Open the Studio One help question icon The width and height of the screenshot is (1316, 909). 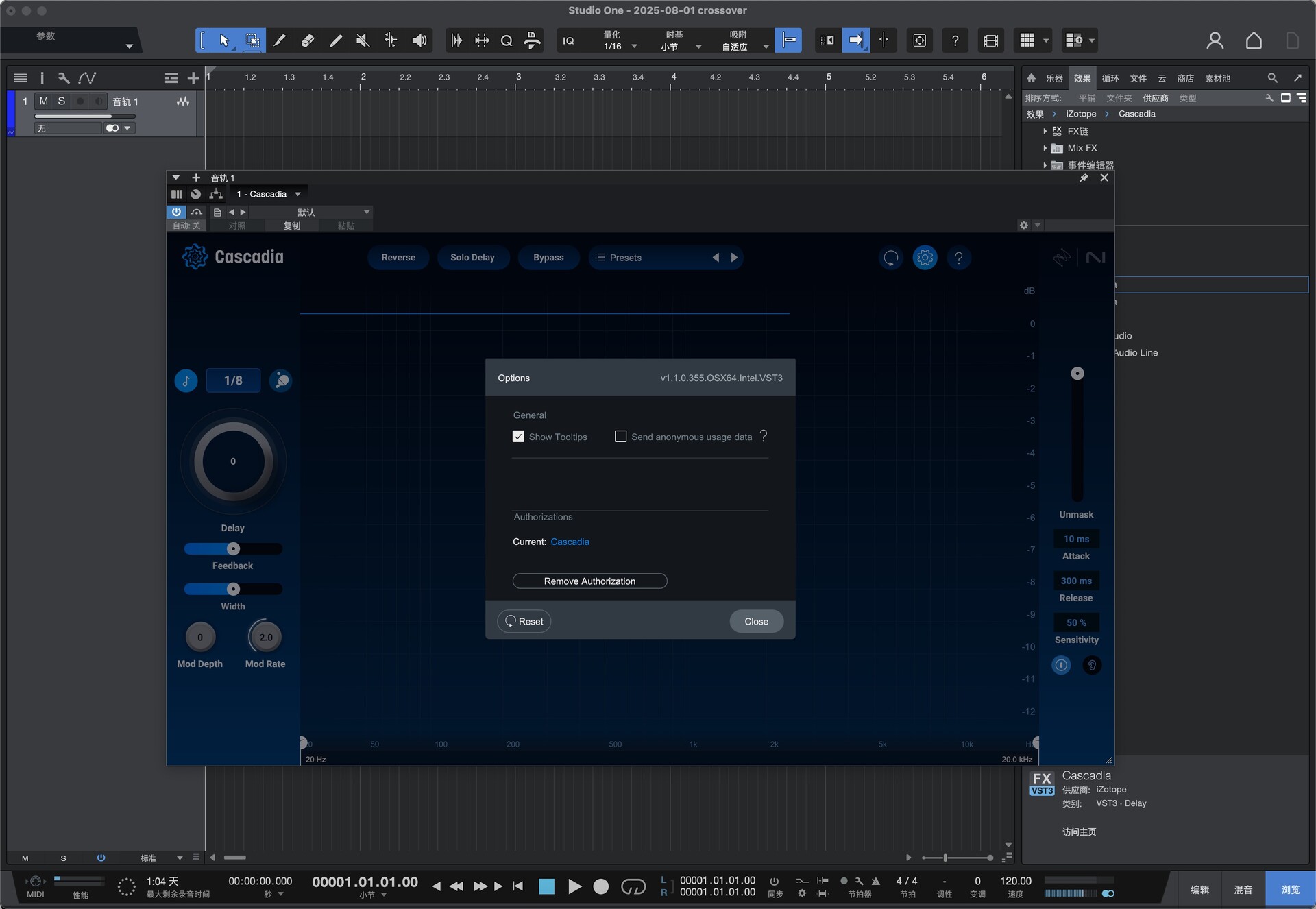955,40
